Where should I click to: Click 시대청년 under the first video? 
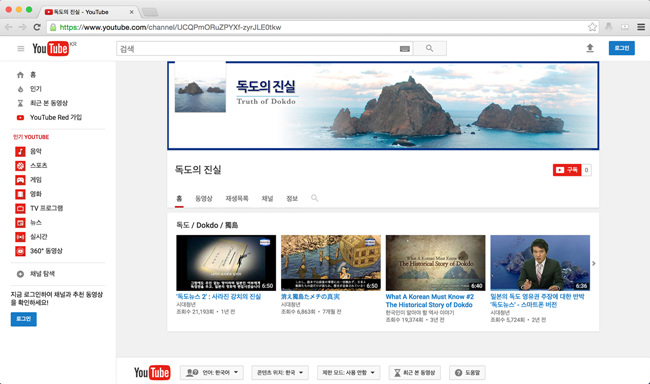tap(186, 304)
